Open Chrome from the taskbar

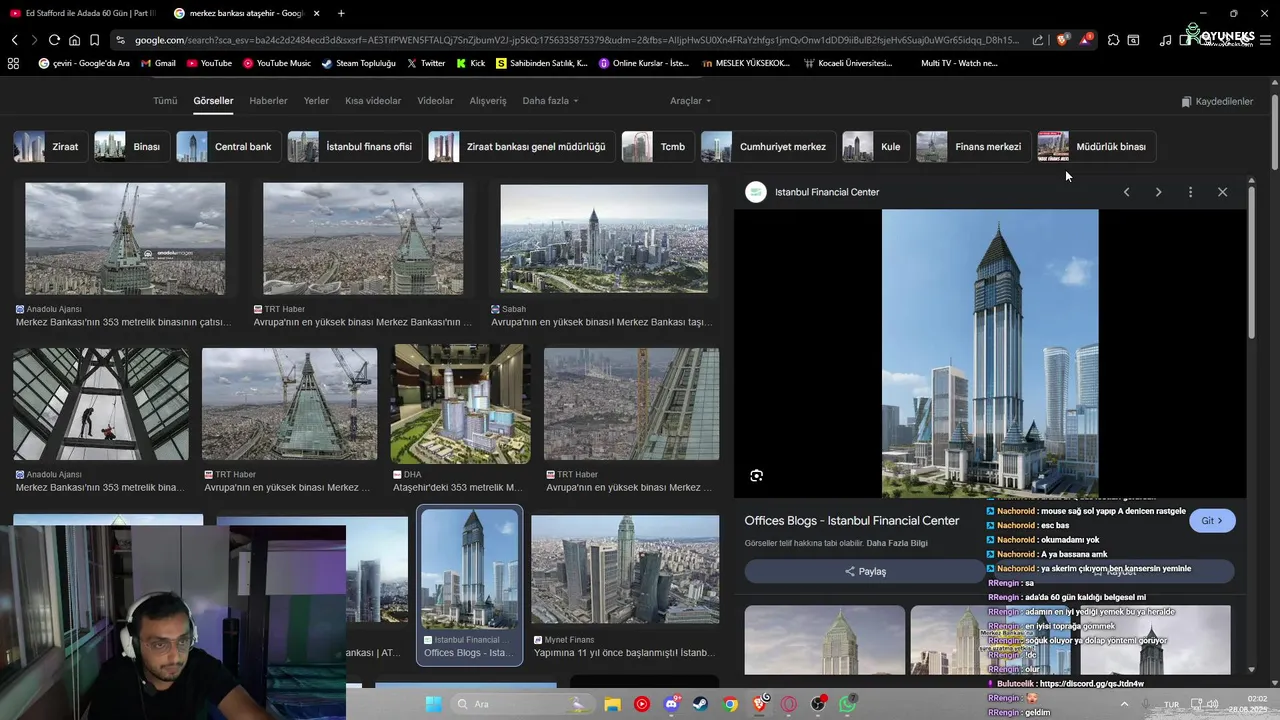click(731, 704)
